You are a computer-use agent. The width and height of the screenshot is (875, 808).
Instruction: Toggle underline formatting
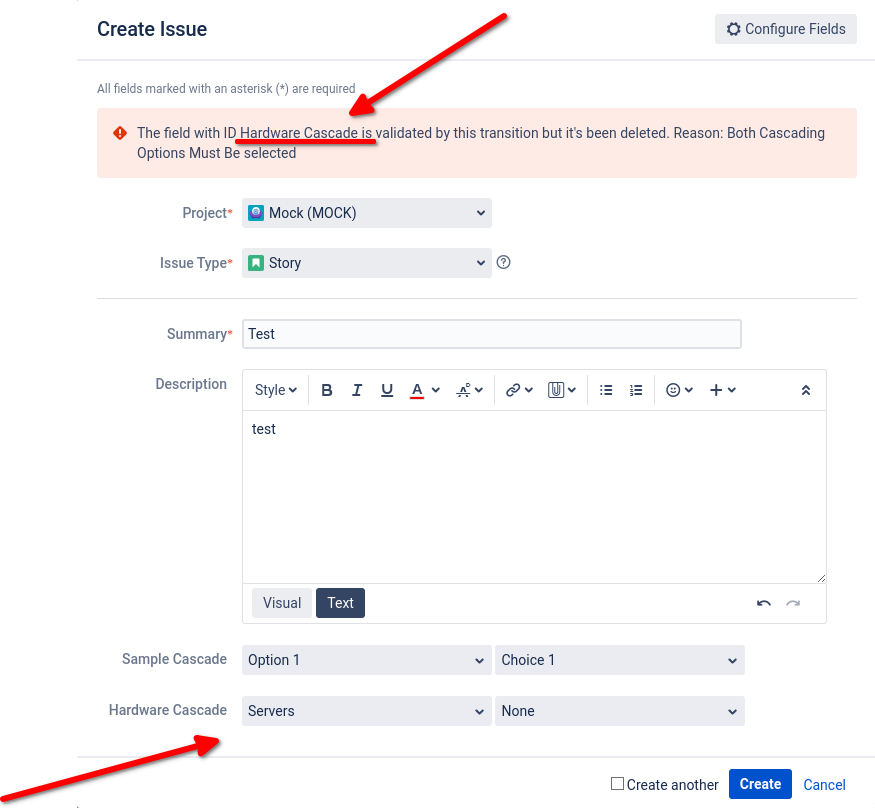pos(387,389)
